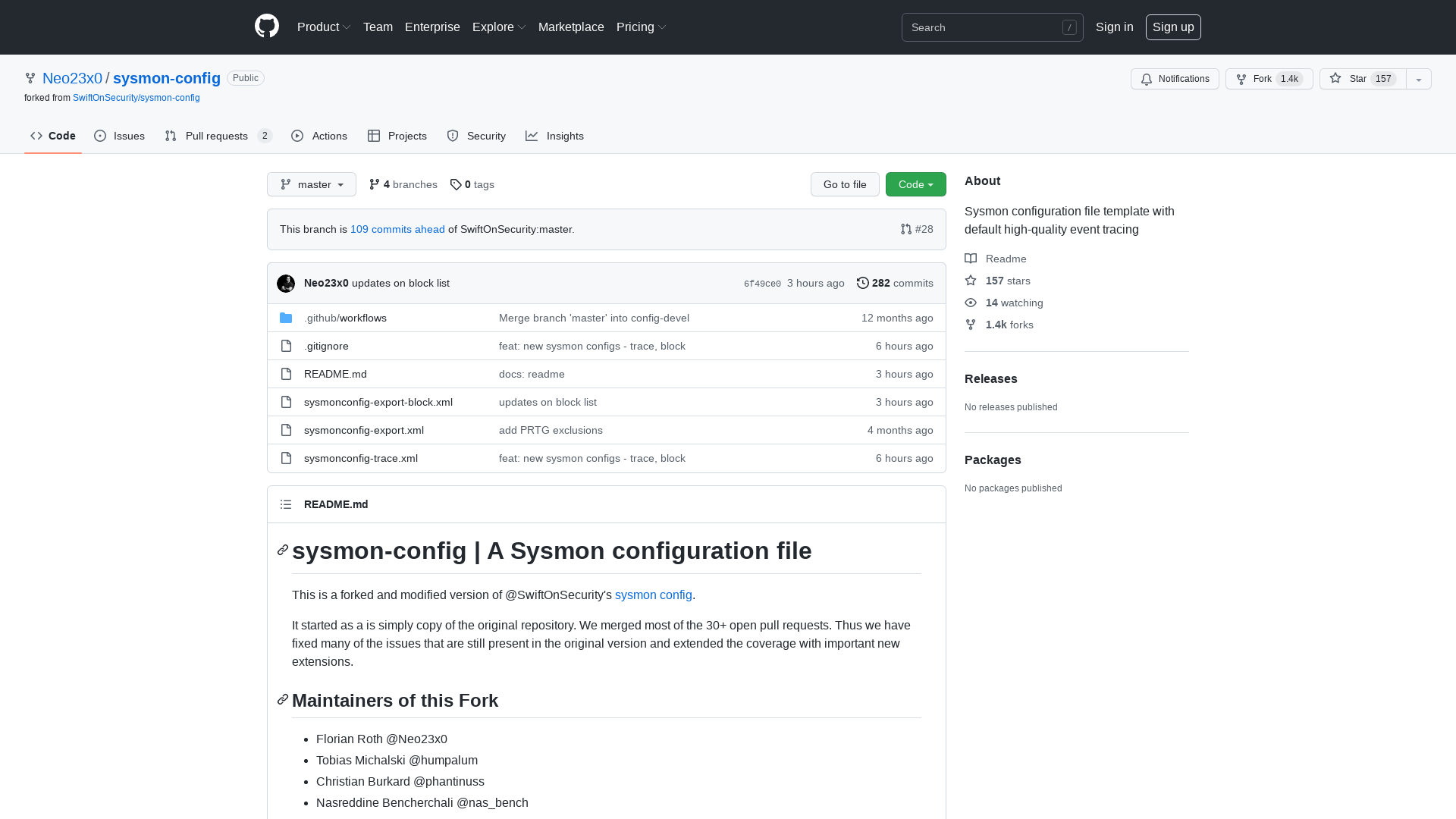Open the Product menu dropdown
This screenshot has height=819, width=1456.
pos(324,27)
